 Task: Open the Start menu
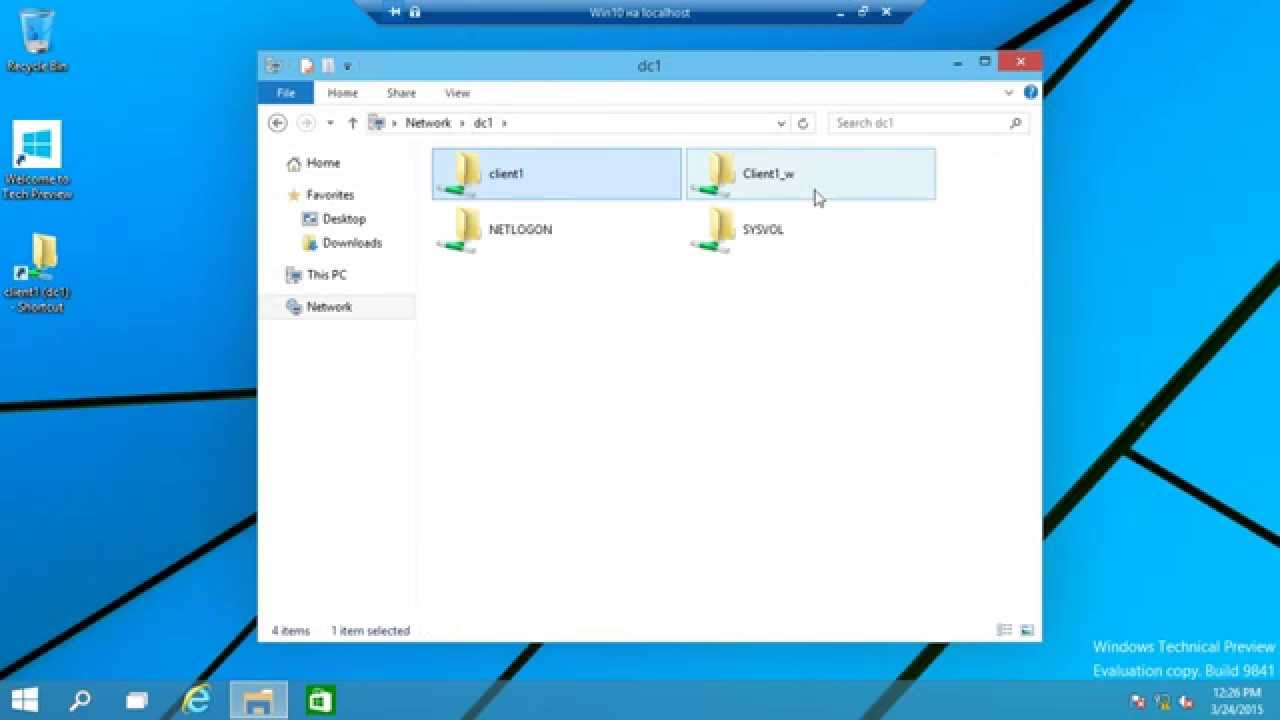point(25,700)
